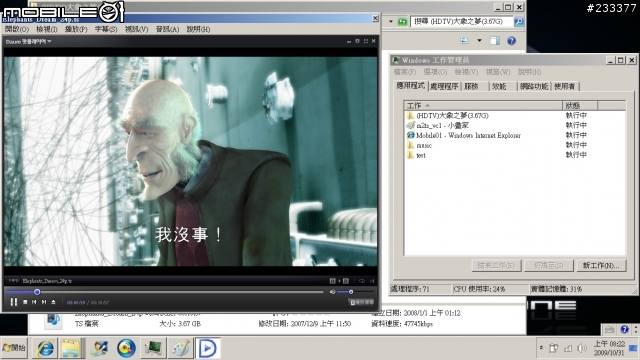Click Explorer search box for 大象之夢
This screenshot has width=640, height=360.
click(x=462, y=21)
